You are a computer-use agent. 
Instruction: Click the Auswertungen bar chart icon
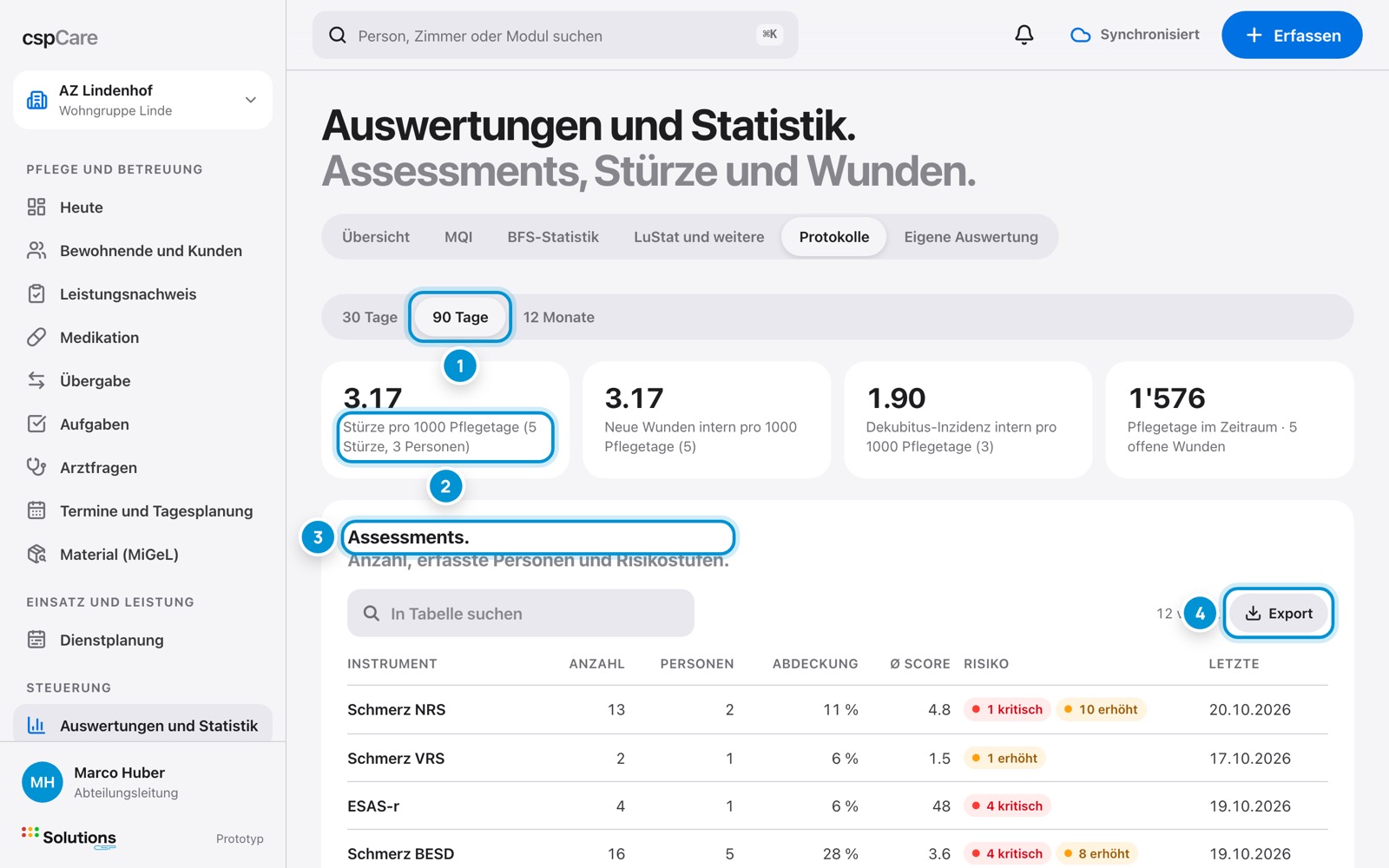[36, 725]
